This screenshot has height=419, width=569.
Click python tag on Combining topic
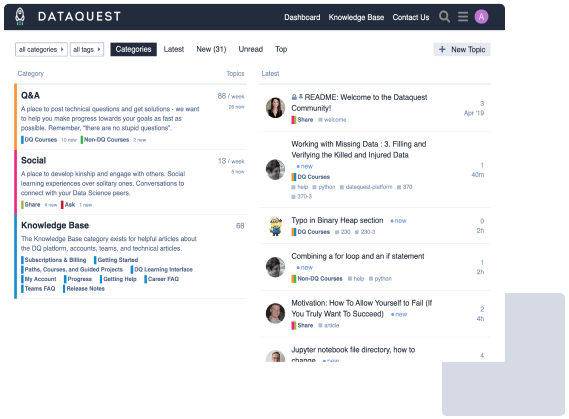[x=380, y=279]
